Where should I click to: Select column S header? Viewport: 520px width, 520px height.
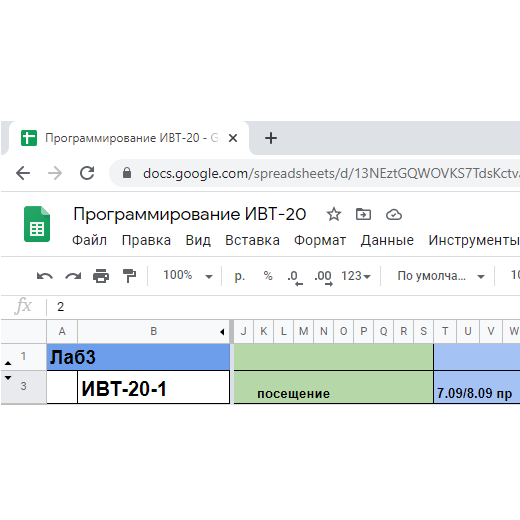point(424,331)
